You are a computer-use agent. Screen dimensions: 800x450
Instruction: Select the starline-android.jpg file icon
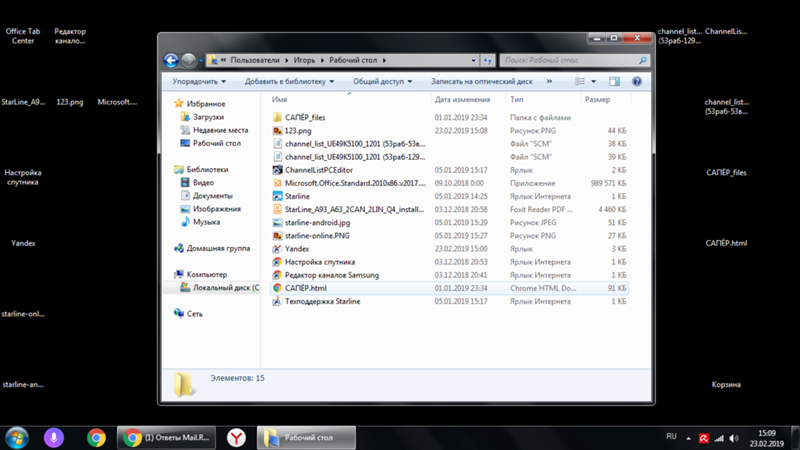pos(277,222)
